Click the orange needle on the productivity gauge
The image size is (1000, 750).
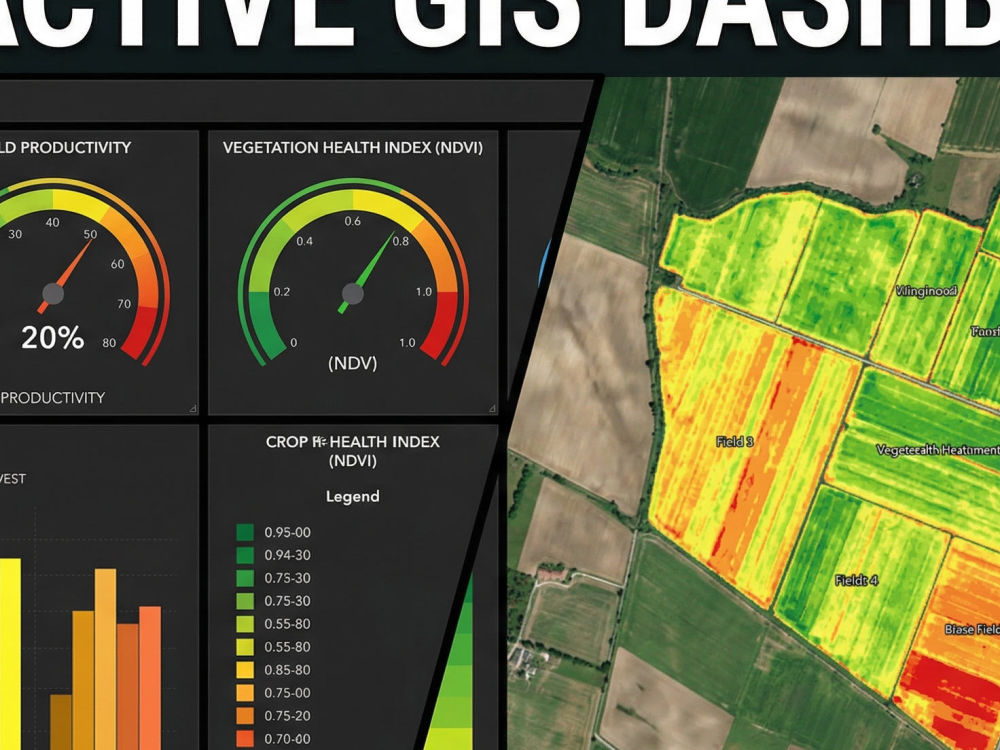tap(66, 276)
